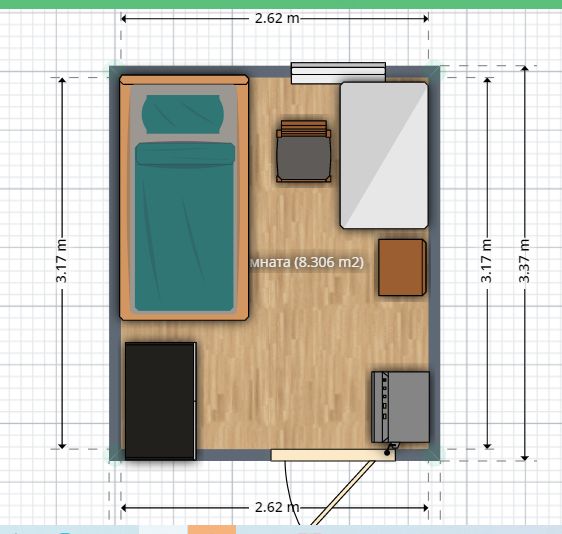Select the black wardrobe in corner
Image resolution: width=562 pixels, height=534 pixels.
click(161, 401)
